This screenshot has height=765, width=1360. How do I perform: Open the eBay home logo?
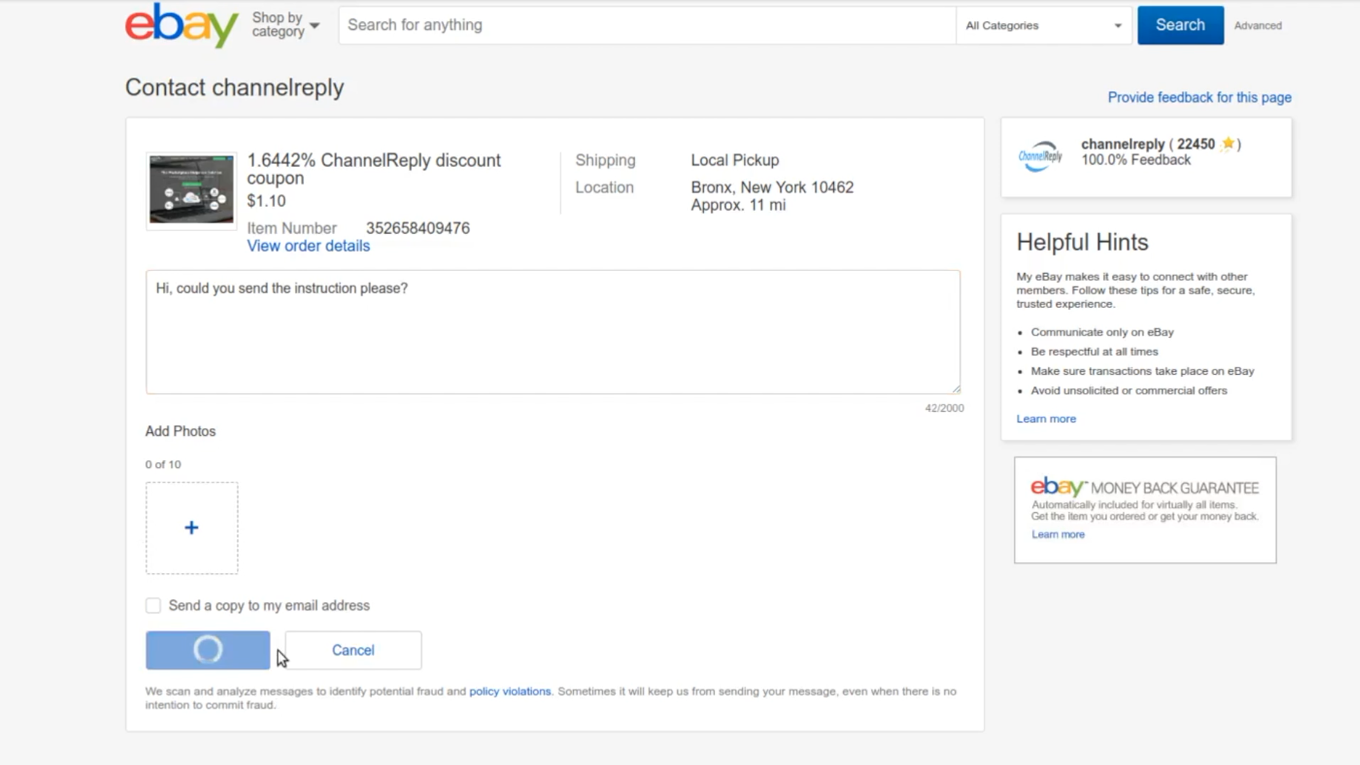pos(181,25)
